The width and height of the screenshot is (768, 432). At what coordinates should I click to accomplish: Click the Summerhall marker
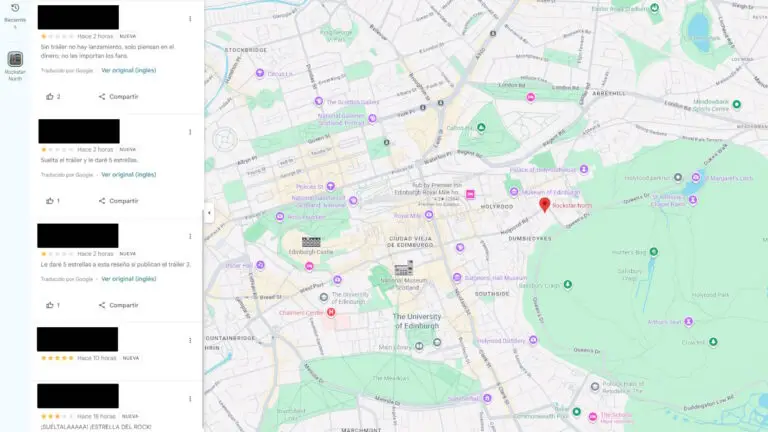click(487, 398)
